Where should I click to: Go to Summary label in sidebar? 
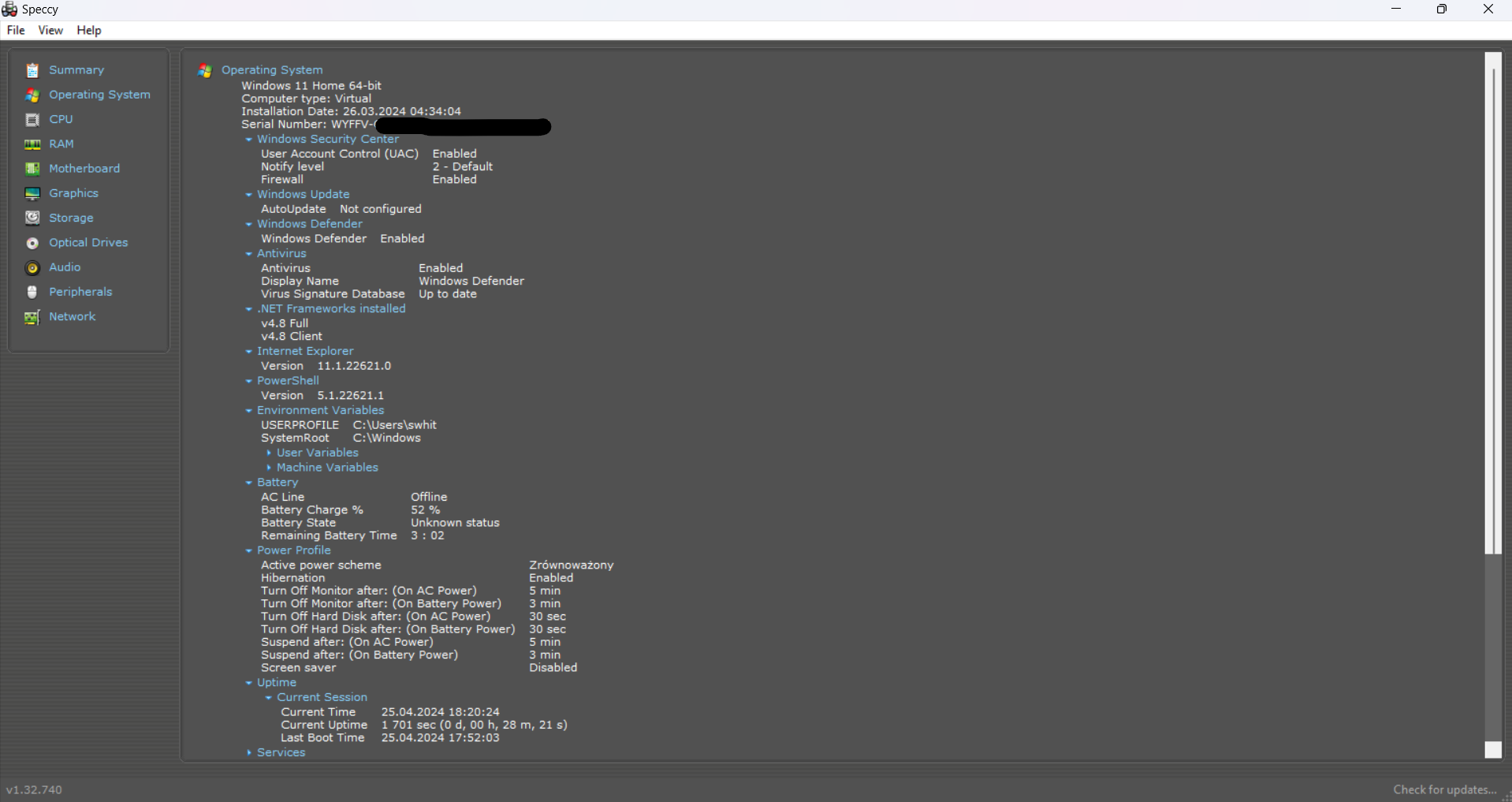(x=76, y=70)
